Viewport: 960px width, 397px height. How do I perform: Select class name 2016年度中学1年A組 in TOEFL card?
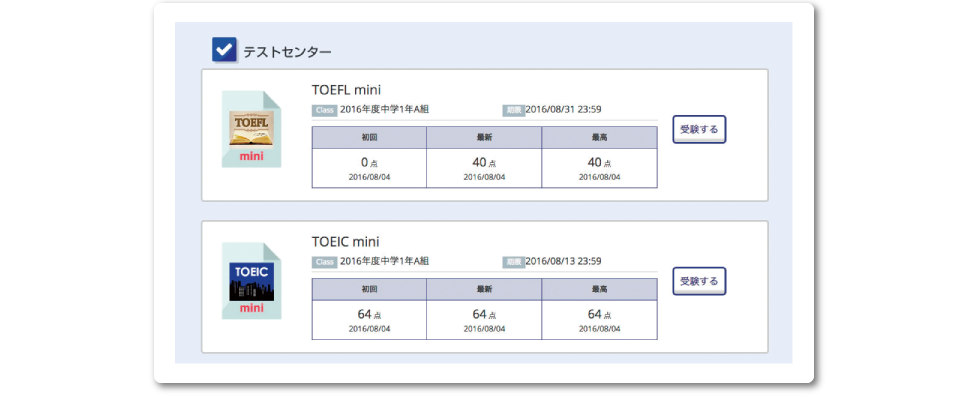384,110
